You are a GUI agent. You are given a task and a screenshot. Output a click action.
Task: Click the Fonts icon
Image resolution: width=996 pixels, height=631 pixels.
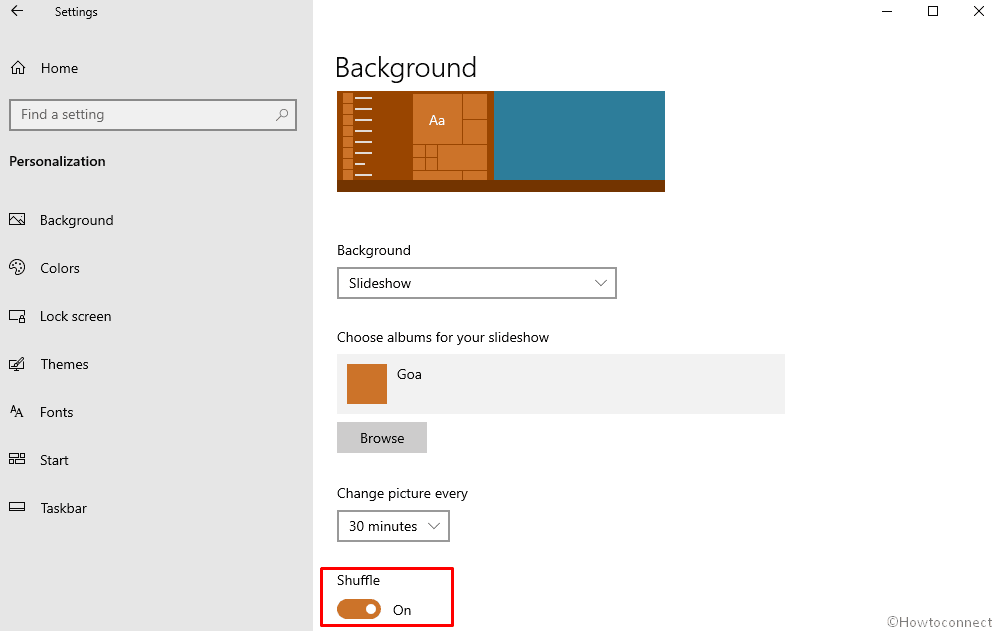point(17,412)
